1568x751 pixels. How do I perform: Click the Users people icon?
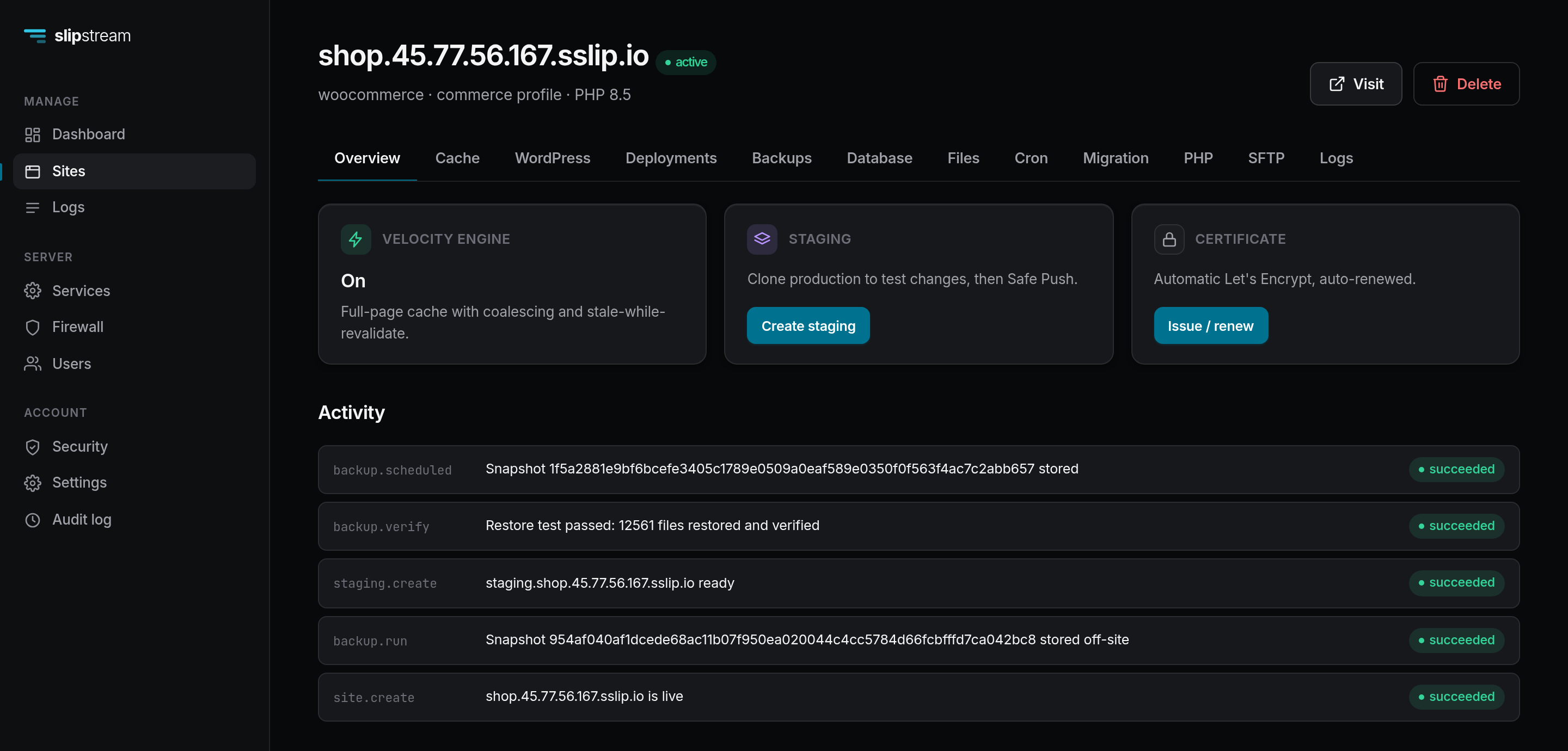(32, 364)
